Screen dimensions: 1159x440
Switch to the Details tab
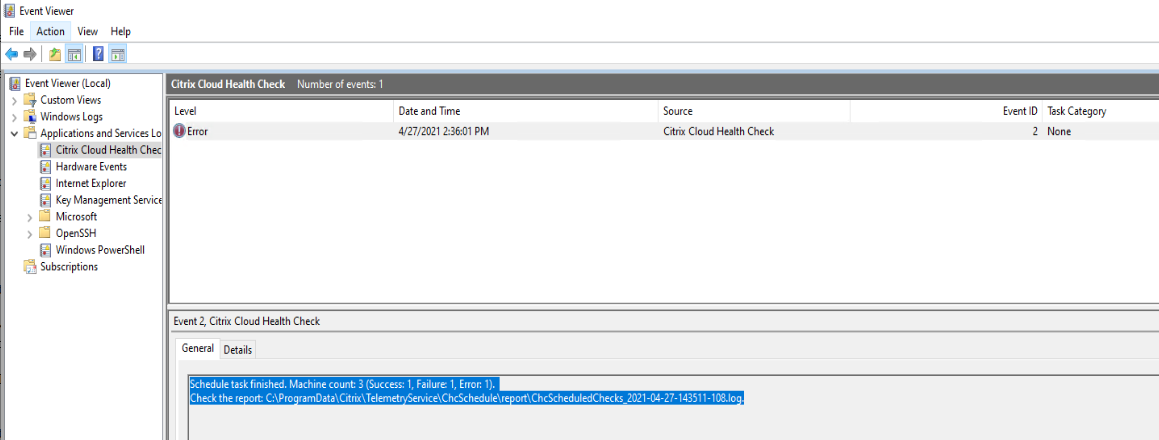[x=238, y=350]
